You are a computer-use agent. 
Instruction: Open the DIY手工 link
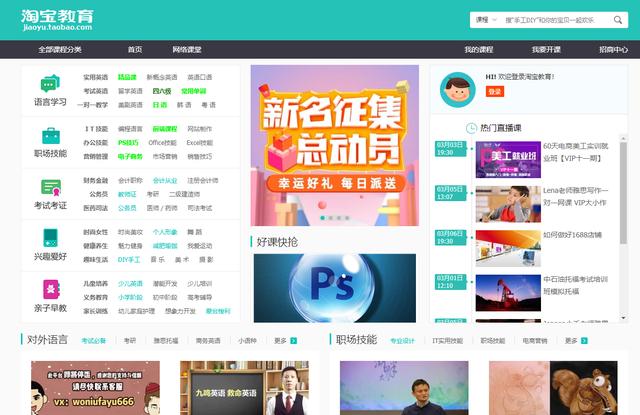coord(129,260)
